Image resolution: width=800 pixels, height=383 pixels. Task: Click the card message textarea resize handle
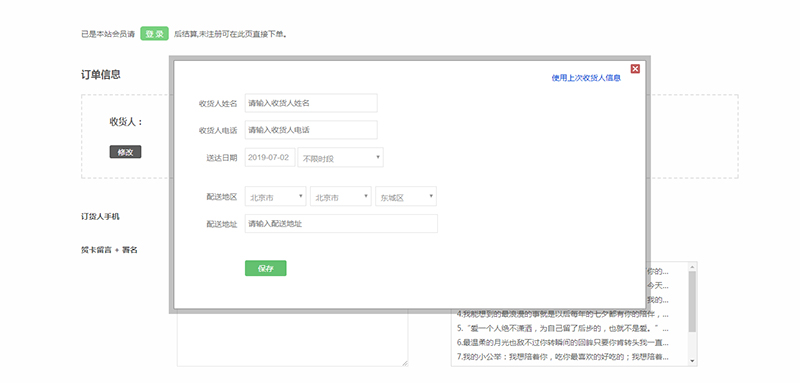[x=405, y=363]
